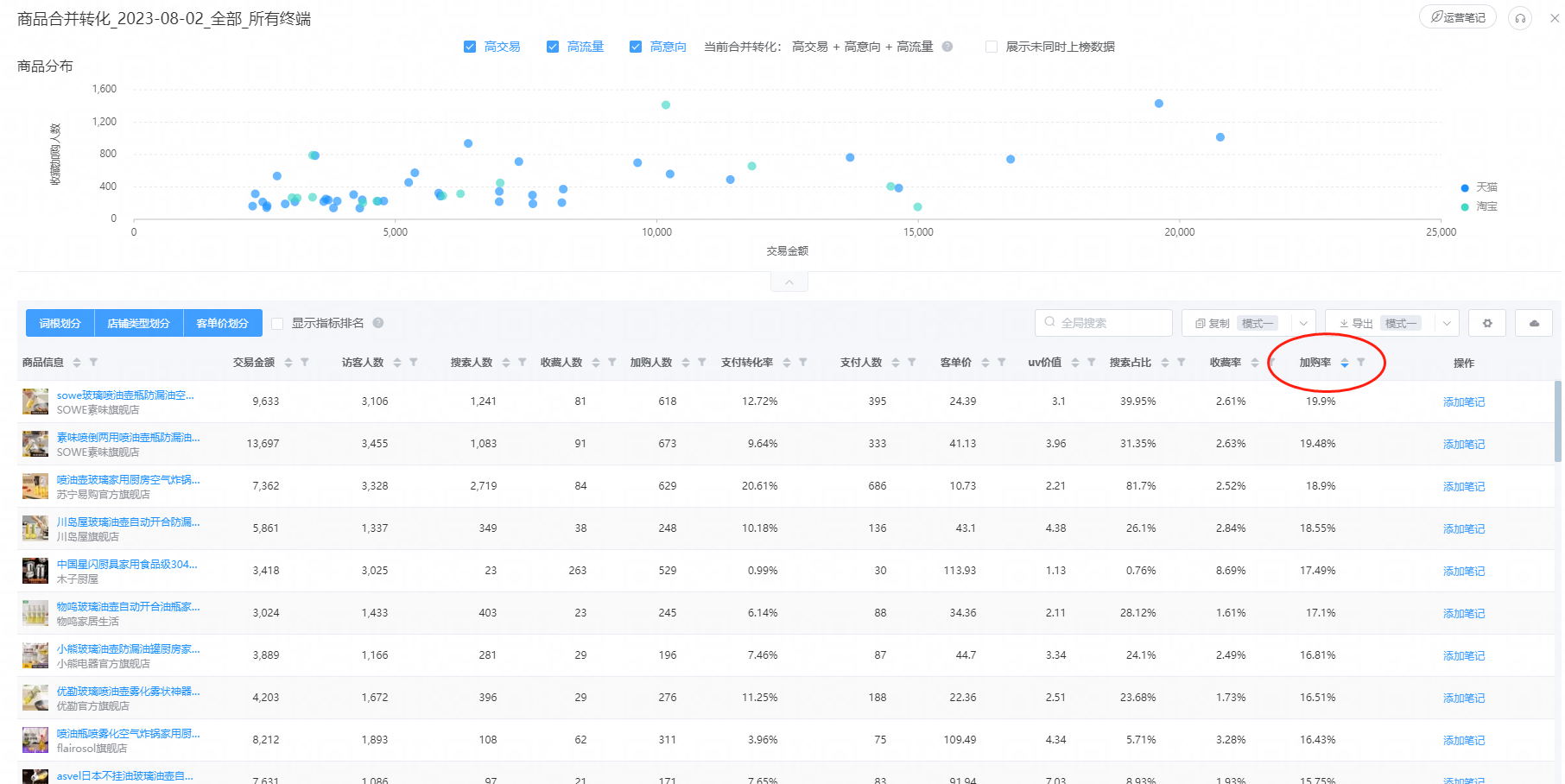Click filter icon for 商品信息 column
Screen dimensions: 1565x784
(x=93, y=363)
